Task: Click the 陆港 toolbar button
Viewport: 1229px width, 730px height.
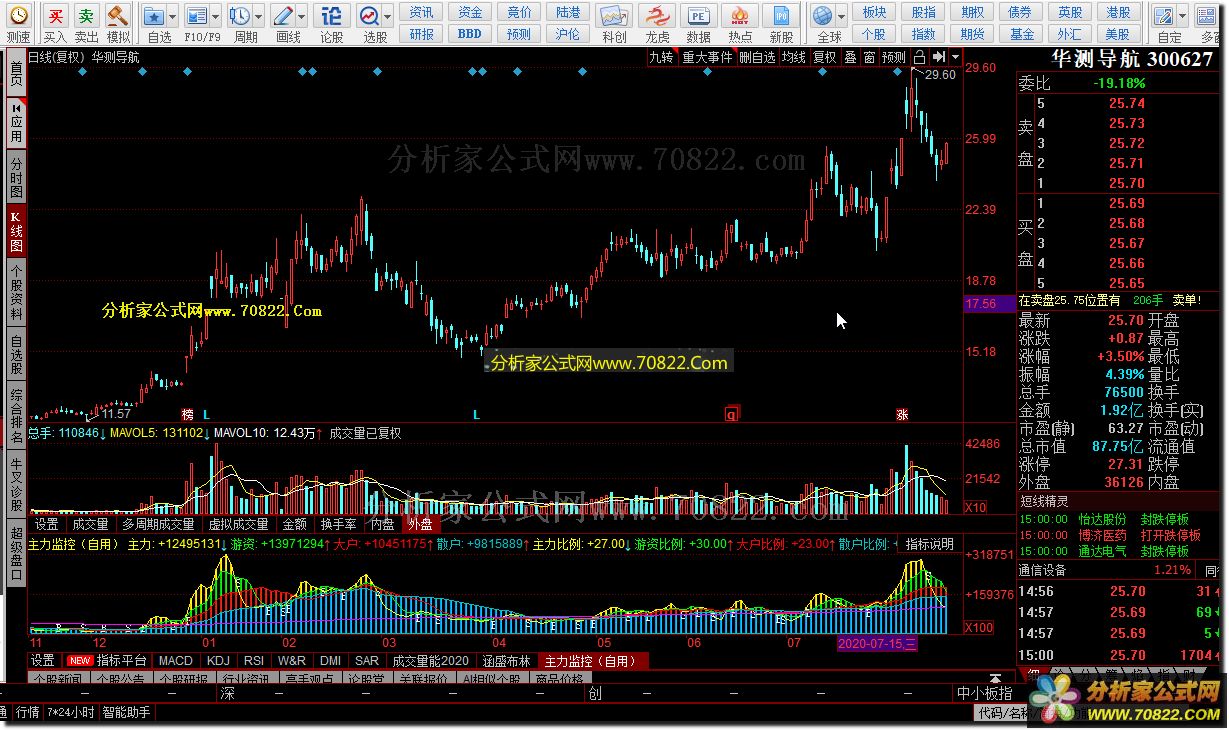Action: tap(567, 12)
